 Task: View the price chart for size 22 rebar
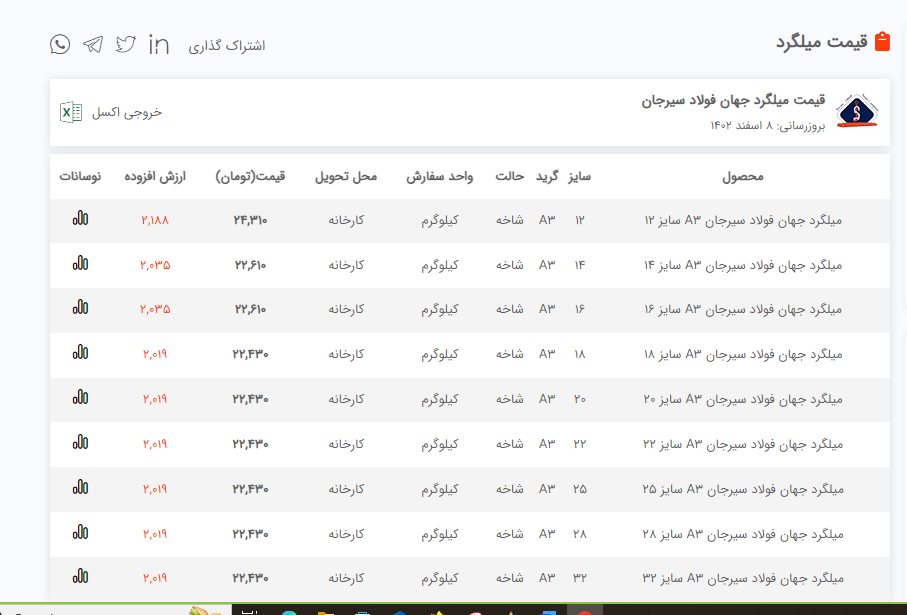click(80, 442)
